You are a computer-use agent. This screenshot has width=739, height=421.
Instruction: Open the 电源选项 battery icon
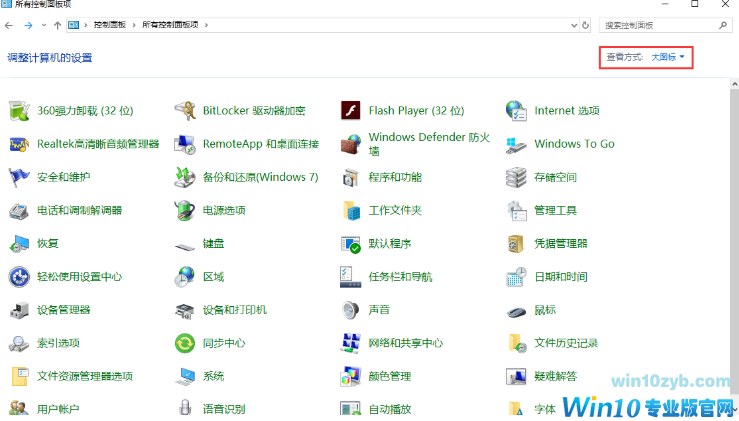click(x=185, y=210)
